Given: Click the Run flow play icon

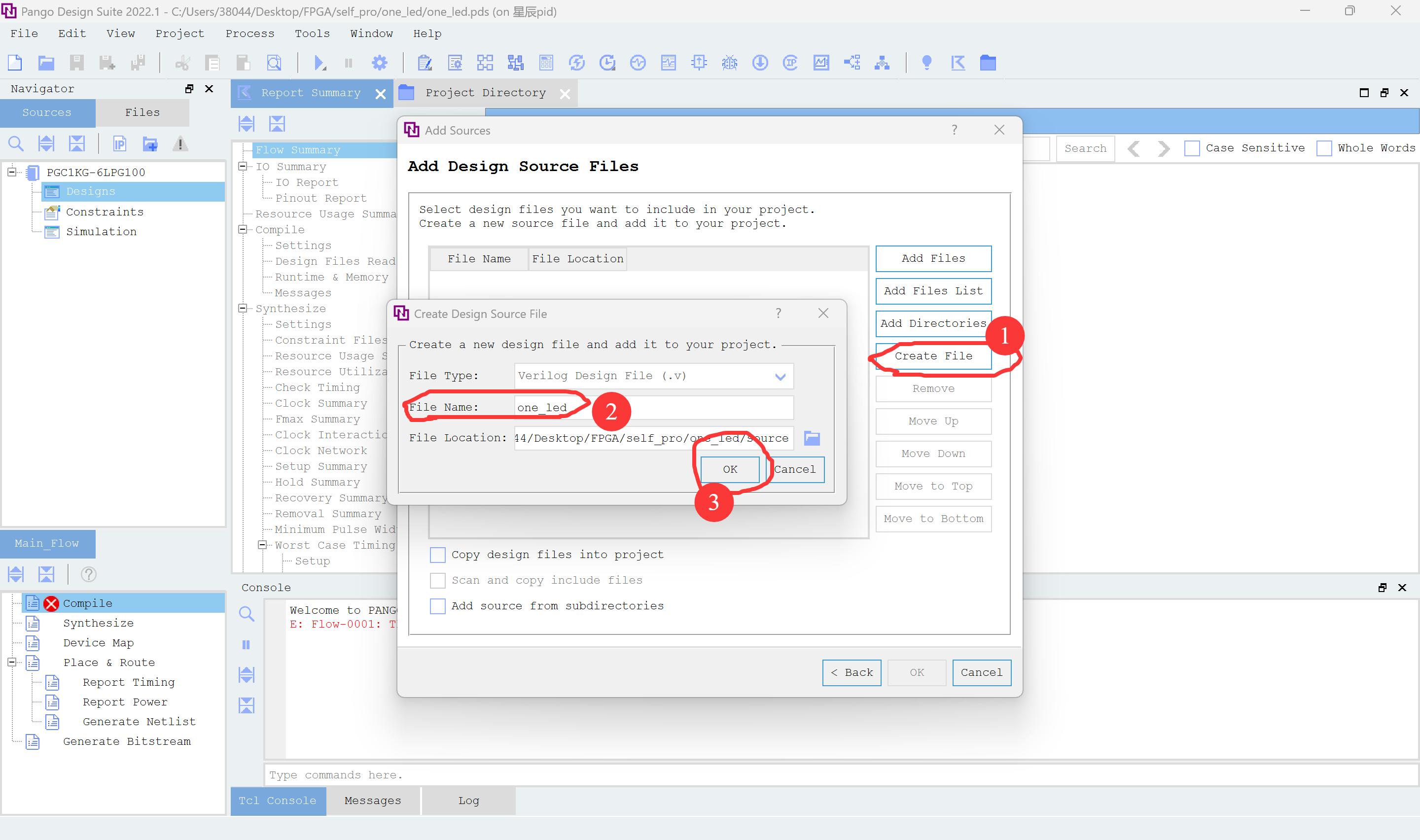Looking at the screenshot, I should point(319,63).
